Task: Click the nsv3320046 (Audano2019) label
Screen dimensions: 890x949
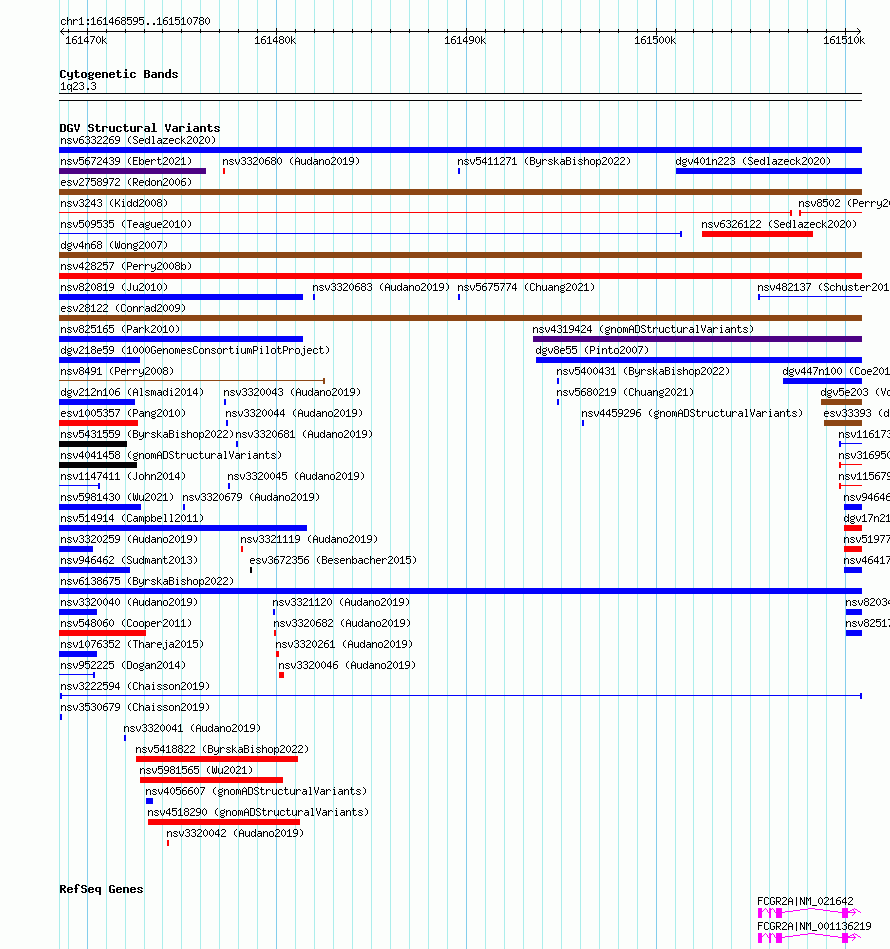Action: (x=347, y=665)
